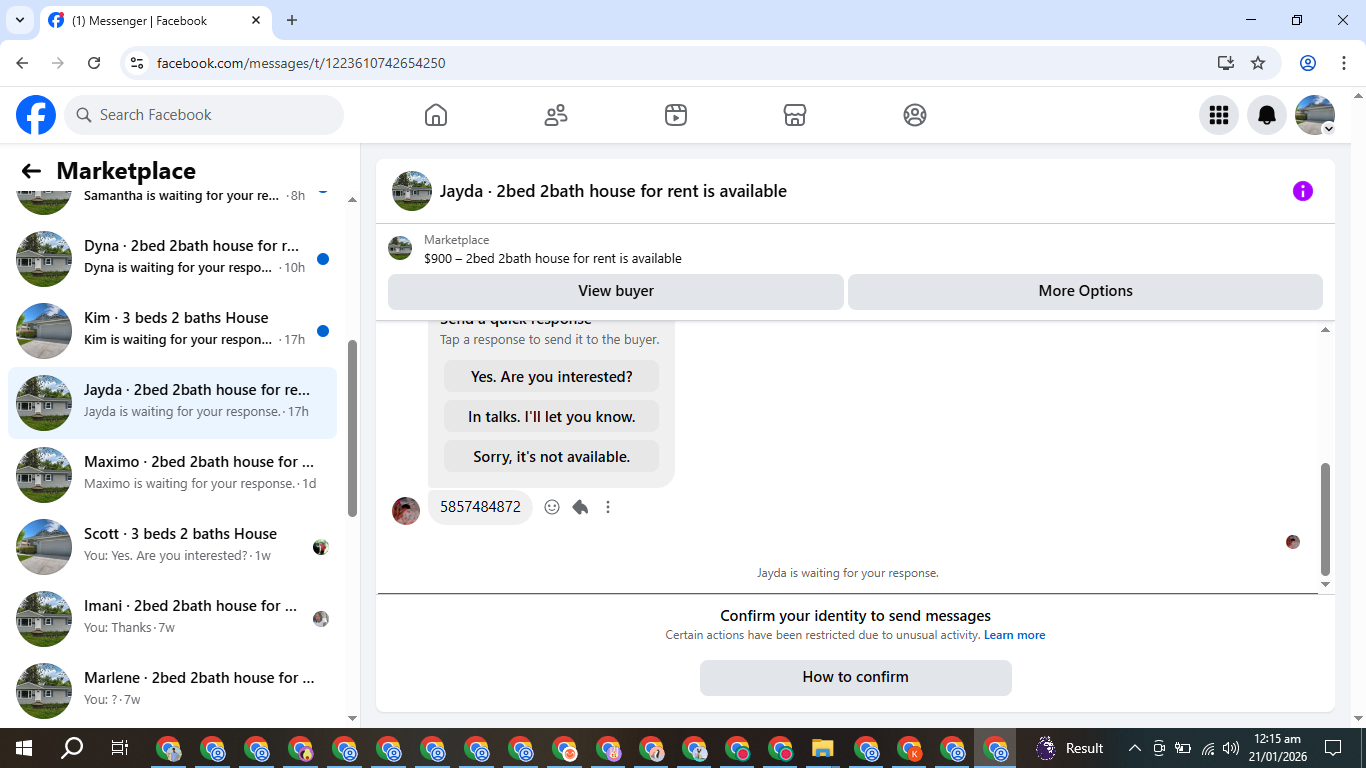Close the Messenger | Facebook tab
Screen dimensions: 1366x768
256,20
